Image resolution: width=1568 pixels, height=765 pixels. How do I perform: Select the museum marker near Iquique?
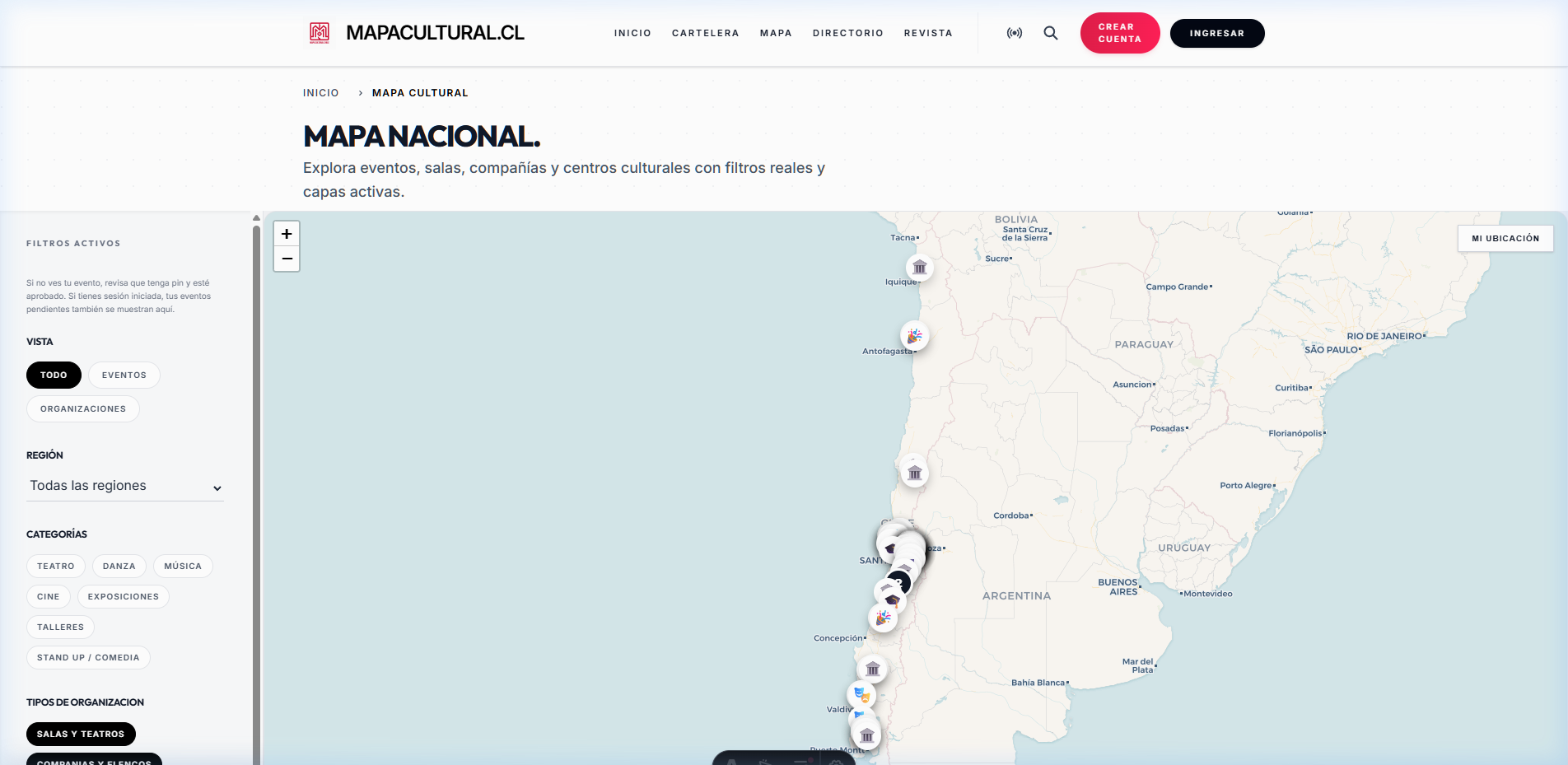[920, 267]
